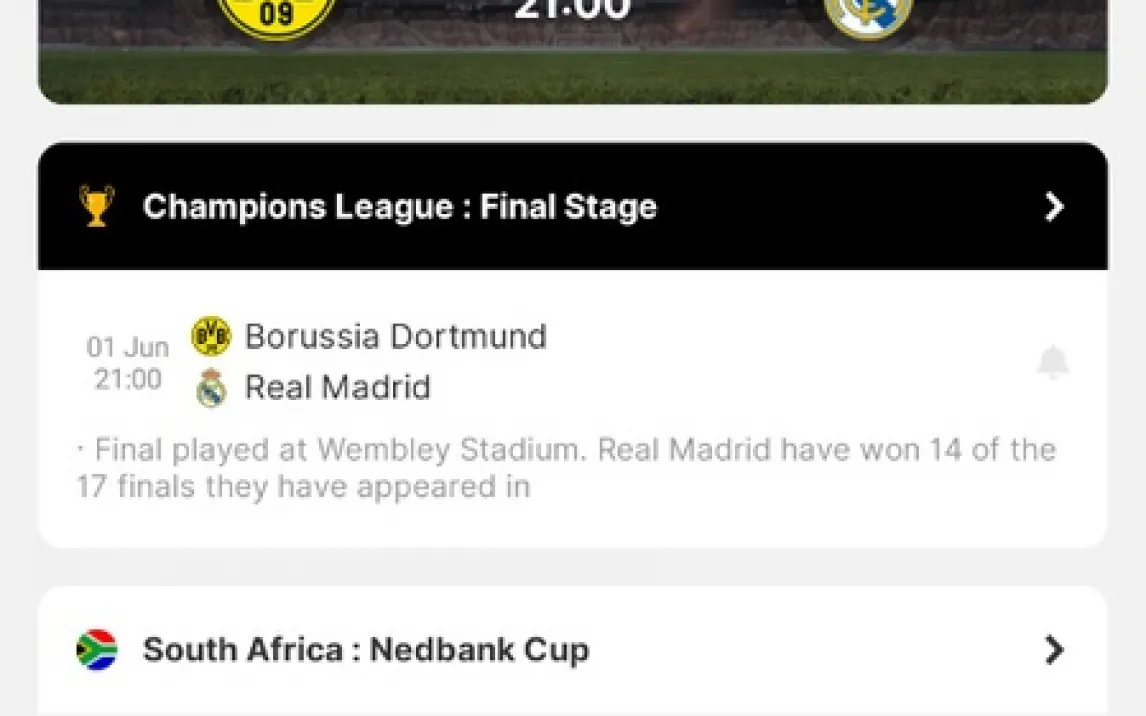Viewport: 1146px width, 716px height.
Task: Expand the Nedbank Cup chevron arrow
Action: (1053, 650)
